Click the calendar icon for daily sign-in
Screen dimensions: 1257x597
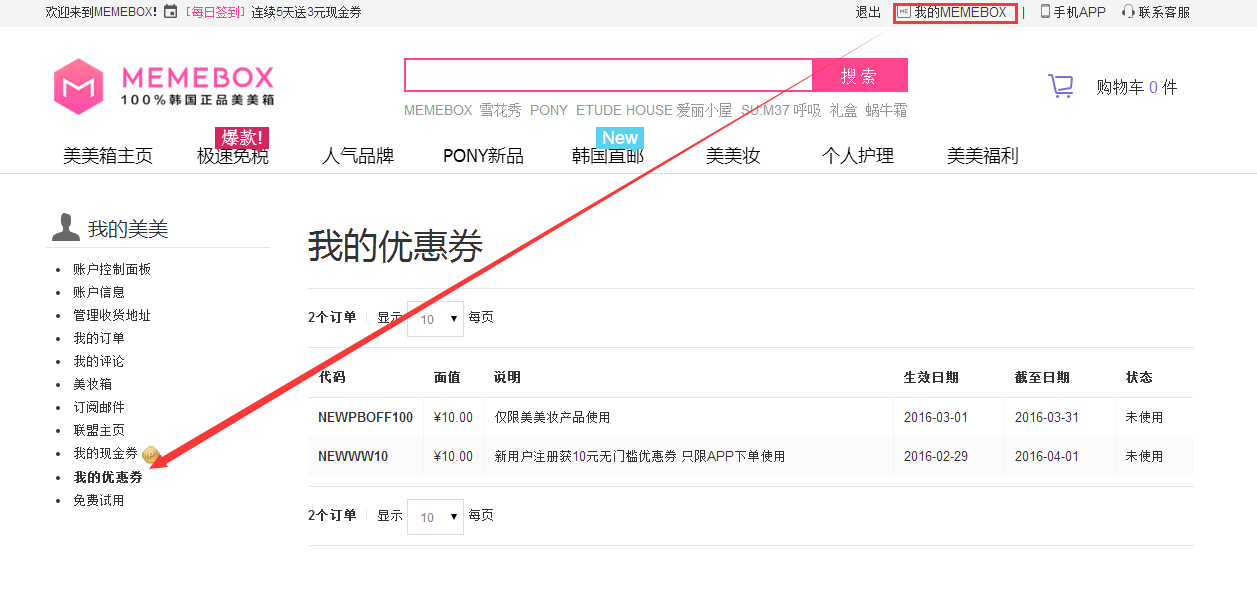point(171,12)
